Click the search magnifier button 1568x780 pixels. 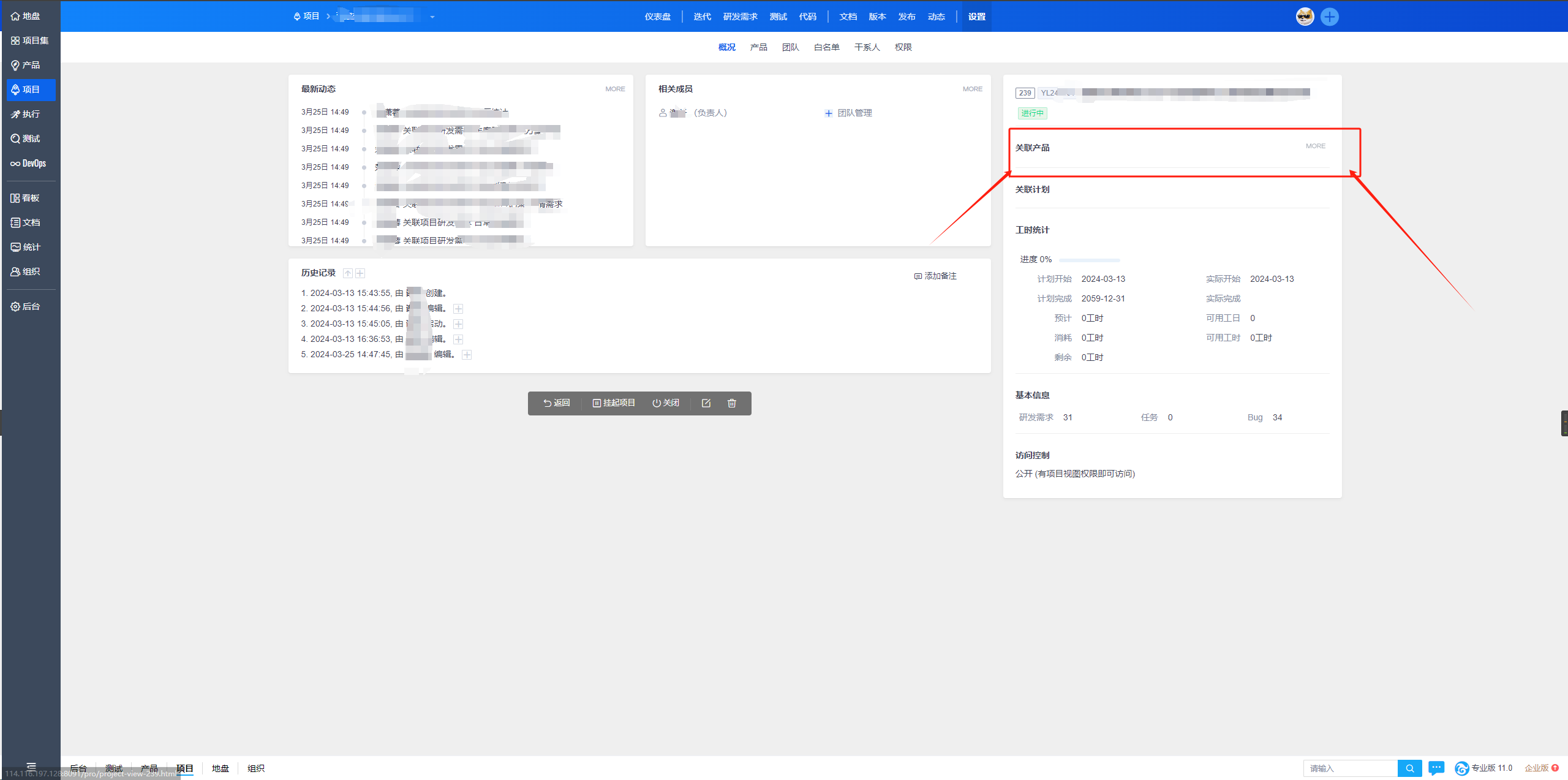pyautogui.click(x=1409, y=768)
